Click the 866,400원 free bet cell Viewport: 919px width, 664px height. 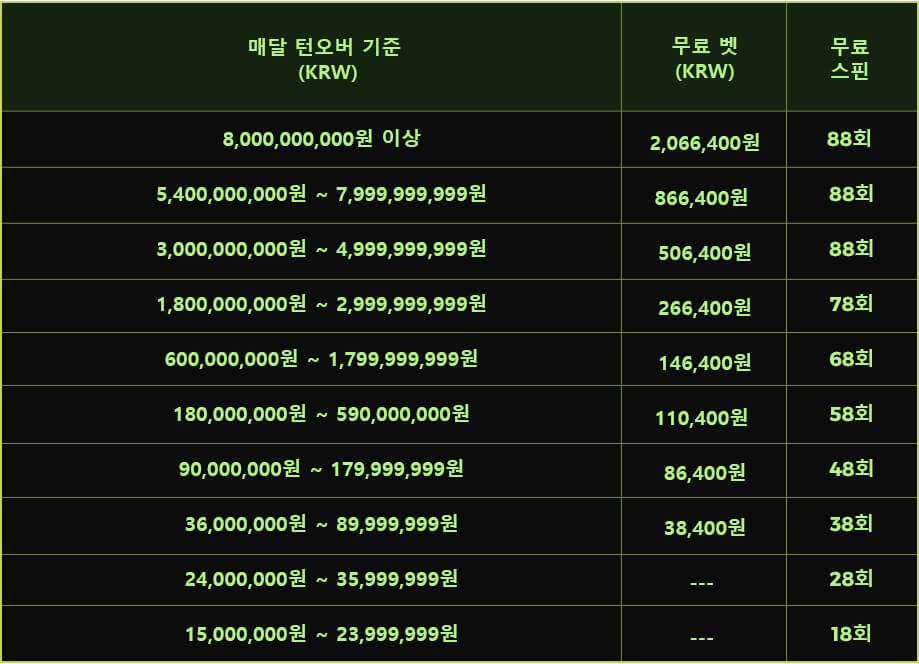coord(701,198)
